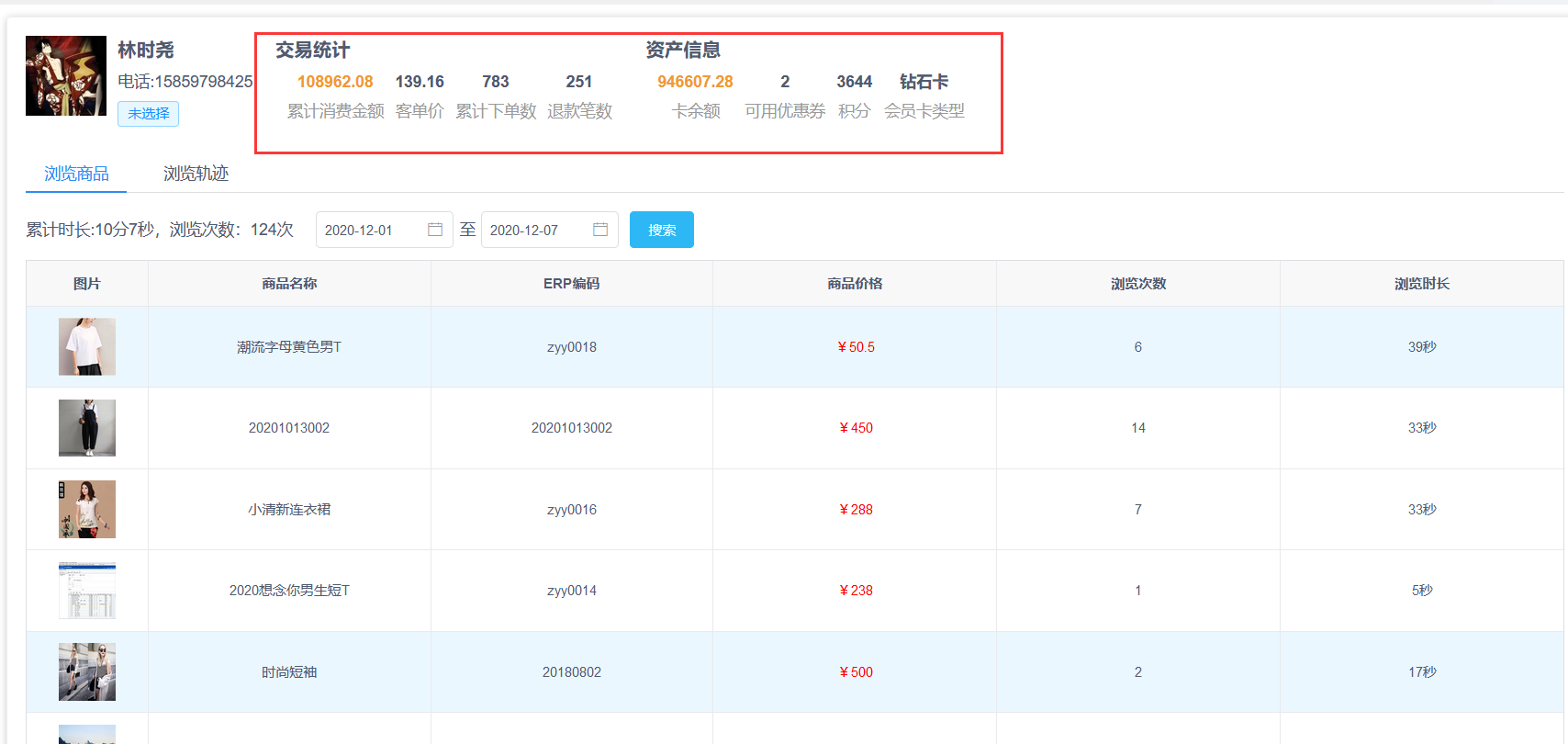Viewport: 1568px width, 744px height.
Task: Click the 商品价格 column header
Action: [x=855, y=284]
